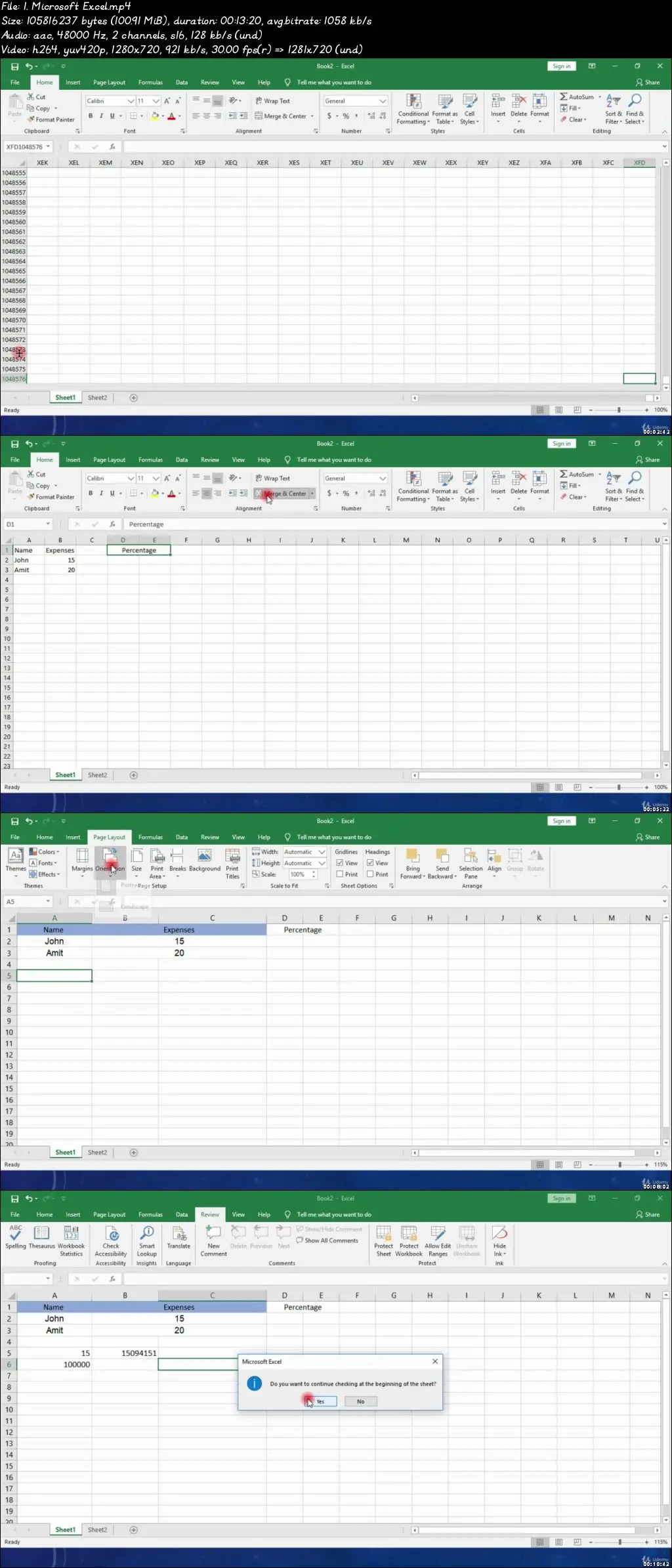Open Insert tab in the XFD1048576 Excel frame
Image resolution: width=672 pixels, height=1568 pixels.
[x=73, y=82]
